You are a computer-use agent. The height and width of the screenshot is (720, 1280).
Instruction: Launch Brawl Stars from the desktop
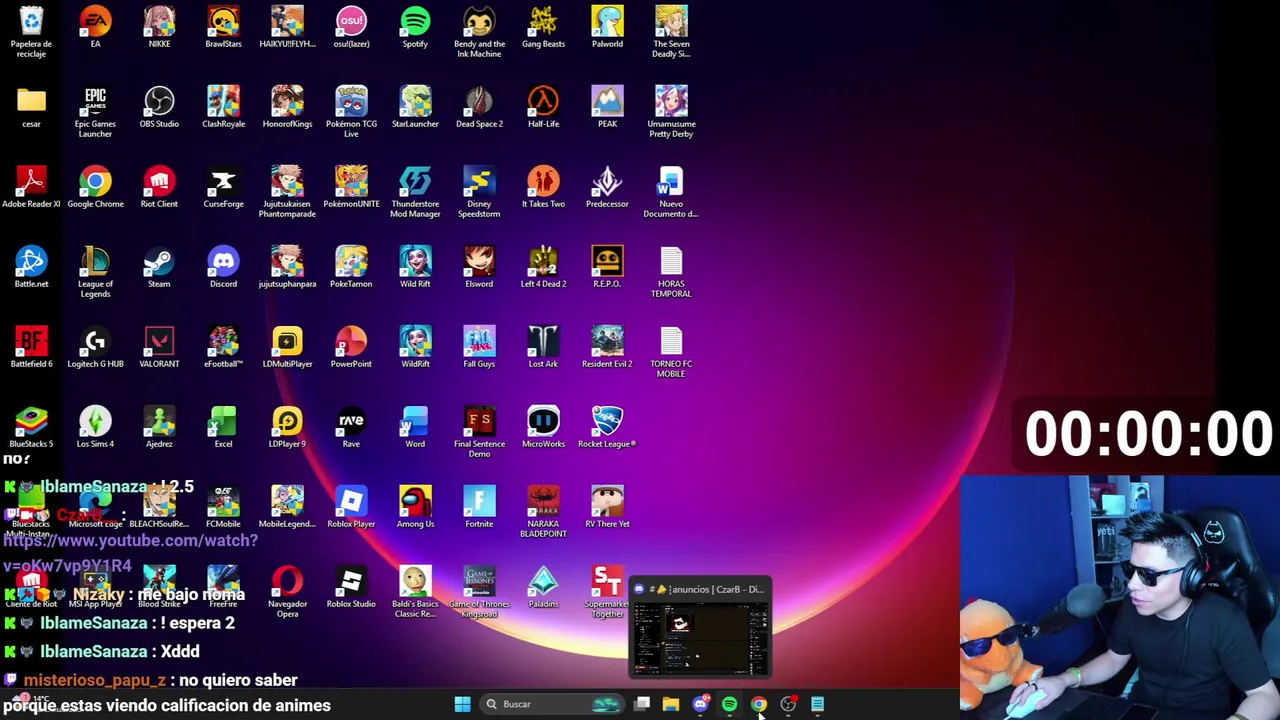point(223,27)
